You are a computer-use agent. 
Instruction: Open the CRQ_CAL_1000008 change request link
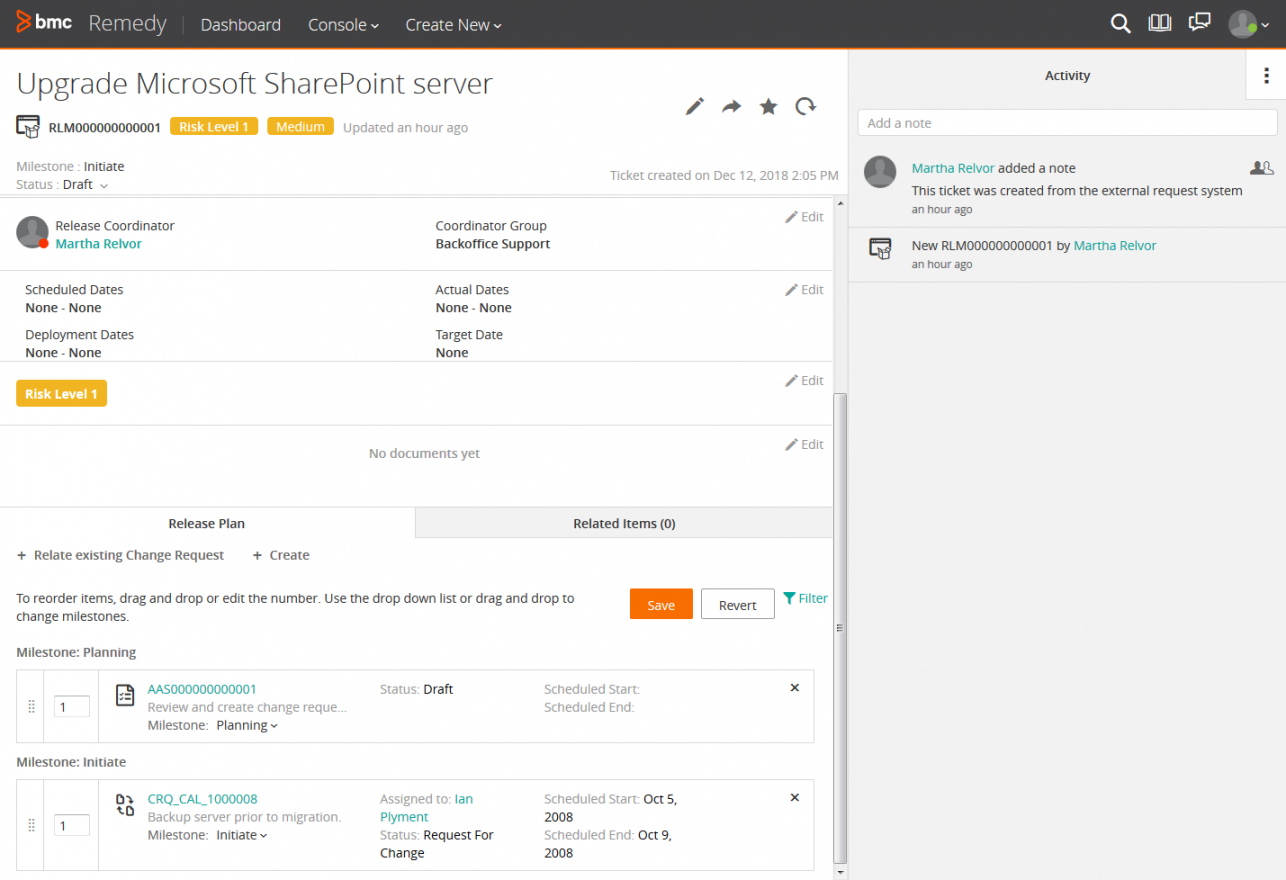[x=202, y=799]
